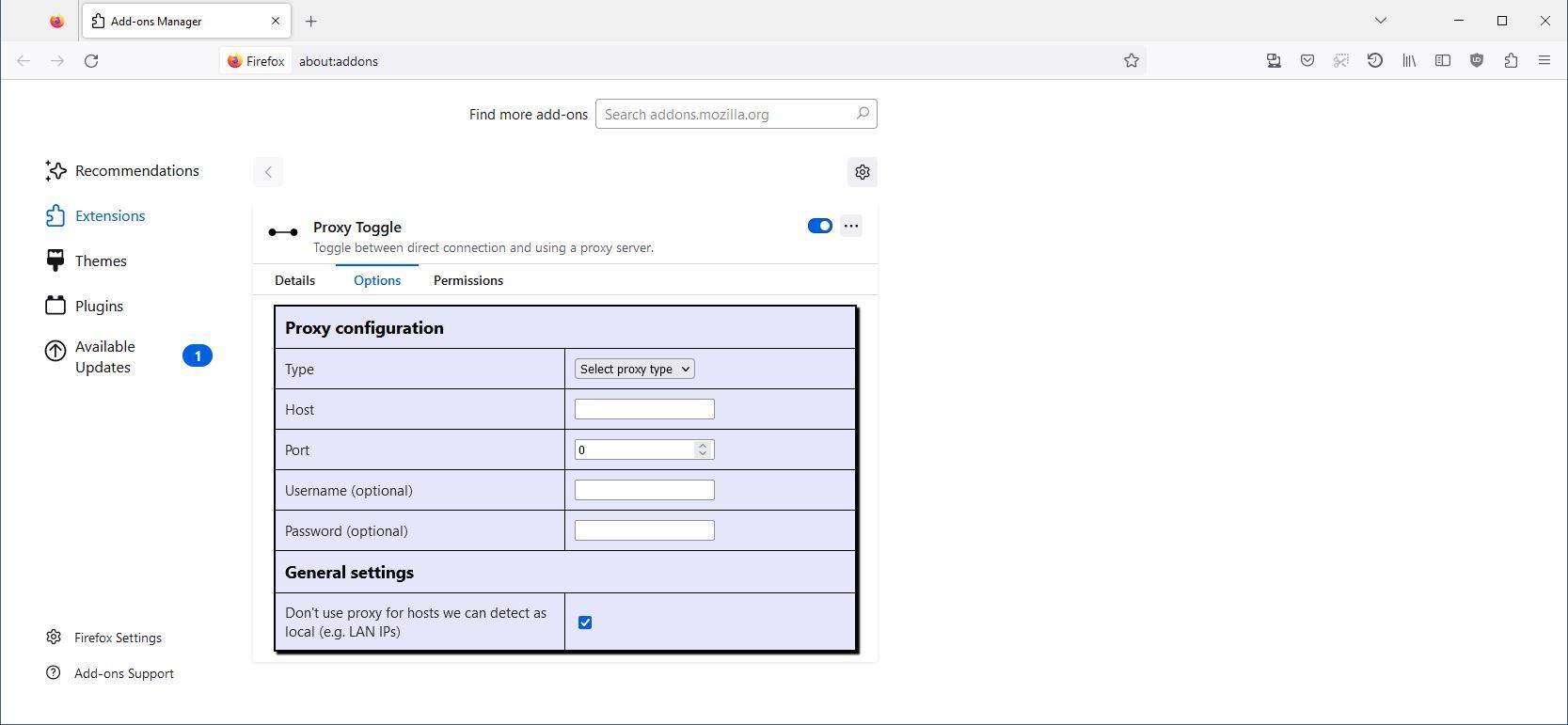Viewport: 1568px width, 725px height.
Task: Open the Select proxy type dropdown
Action: click(x=635, y=369)
